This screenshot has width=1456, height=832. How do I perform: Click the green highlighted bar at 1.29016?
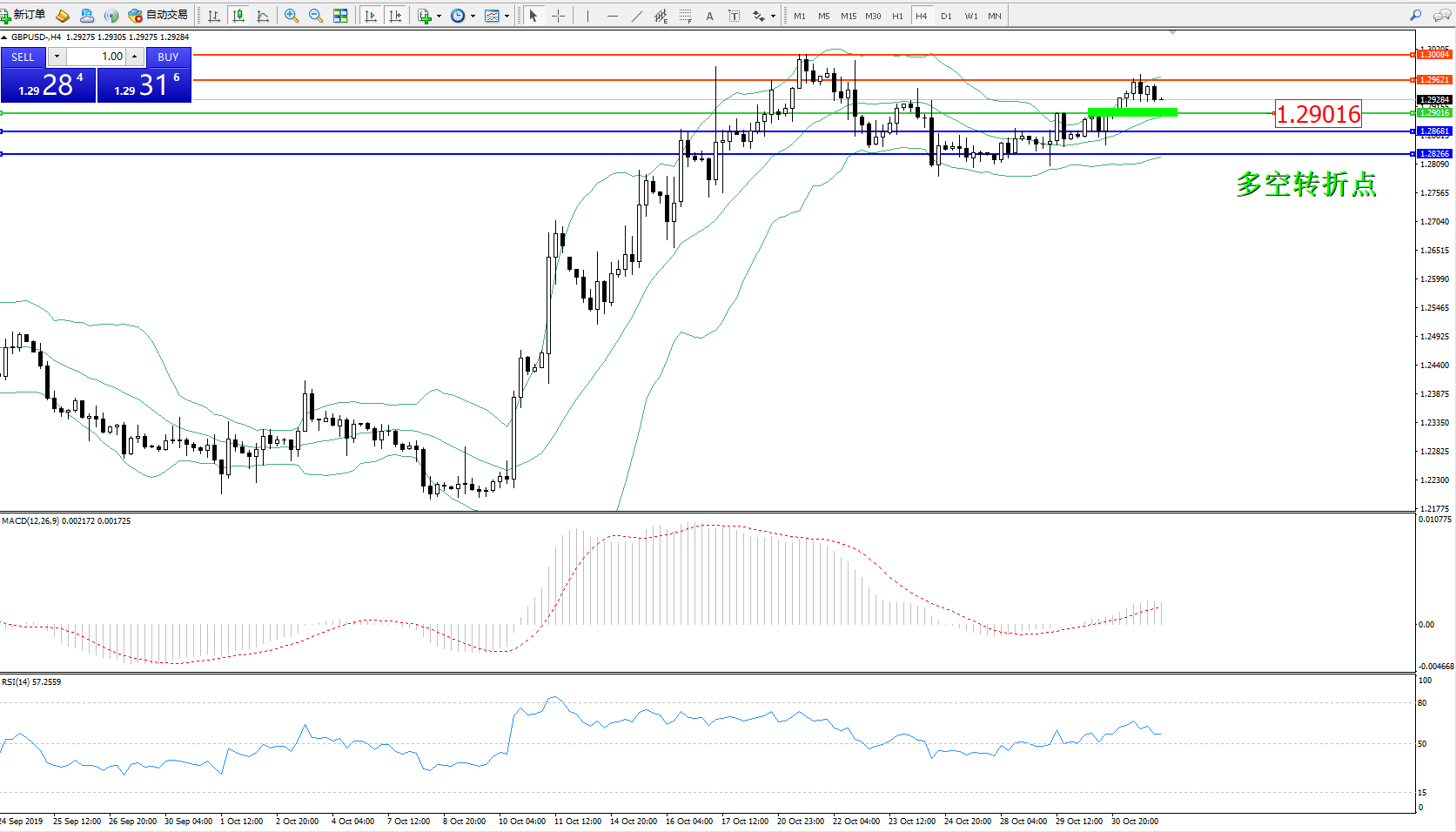click(x=1132, y=112)
